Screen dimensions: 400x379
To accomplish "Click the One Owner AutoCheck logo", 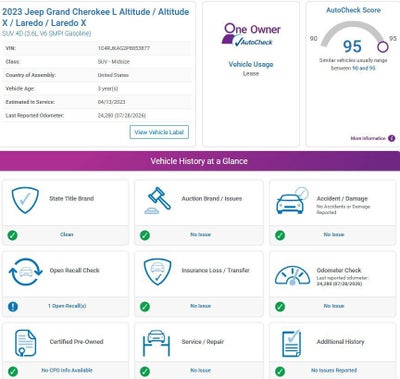I will pyautogui.click(x=251, y=34).
